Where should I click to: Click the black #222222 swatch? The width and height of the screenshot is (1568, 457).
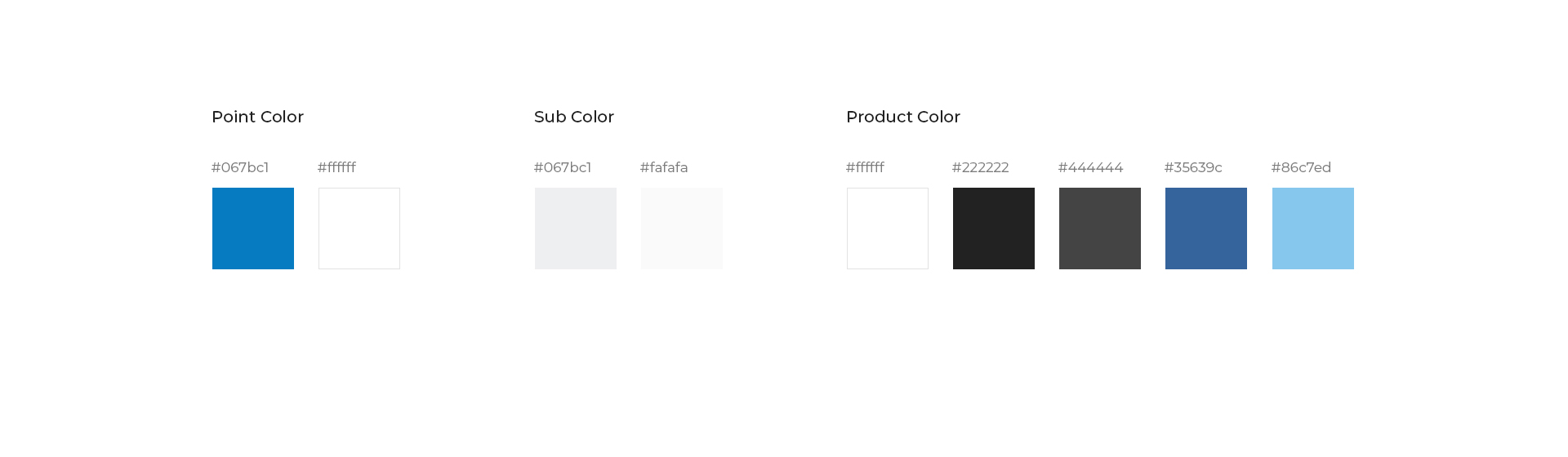(x=994, y=228)
